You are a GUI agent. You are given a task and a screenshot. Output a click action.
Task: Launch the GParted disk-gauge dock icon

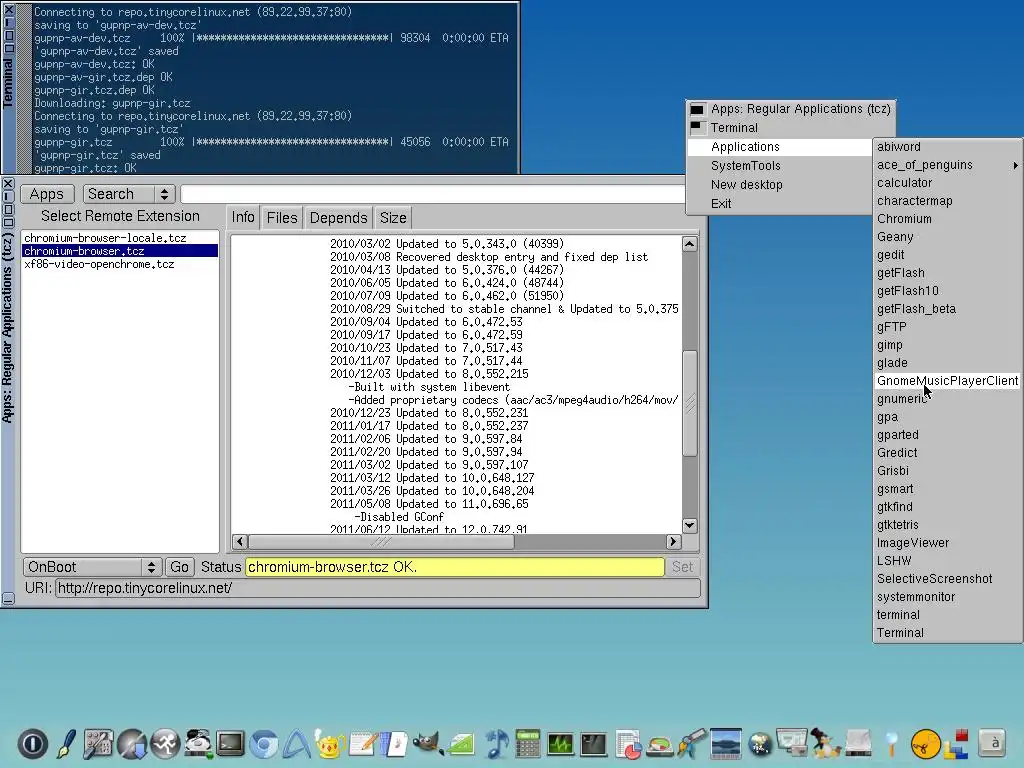[x=660, y=744]
